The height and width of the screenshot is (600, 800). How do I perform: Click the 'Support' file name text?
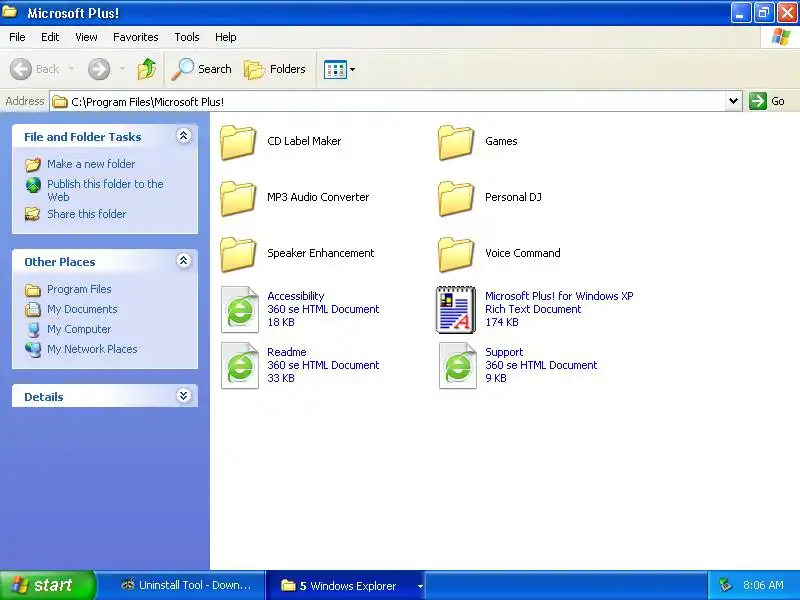[504, 352]
